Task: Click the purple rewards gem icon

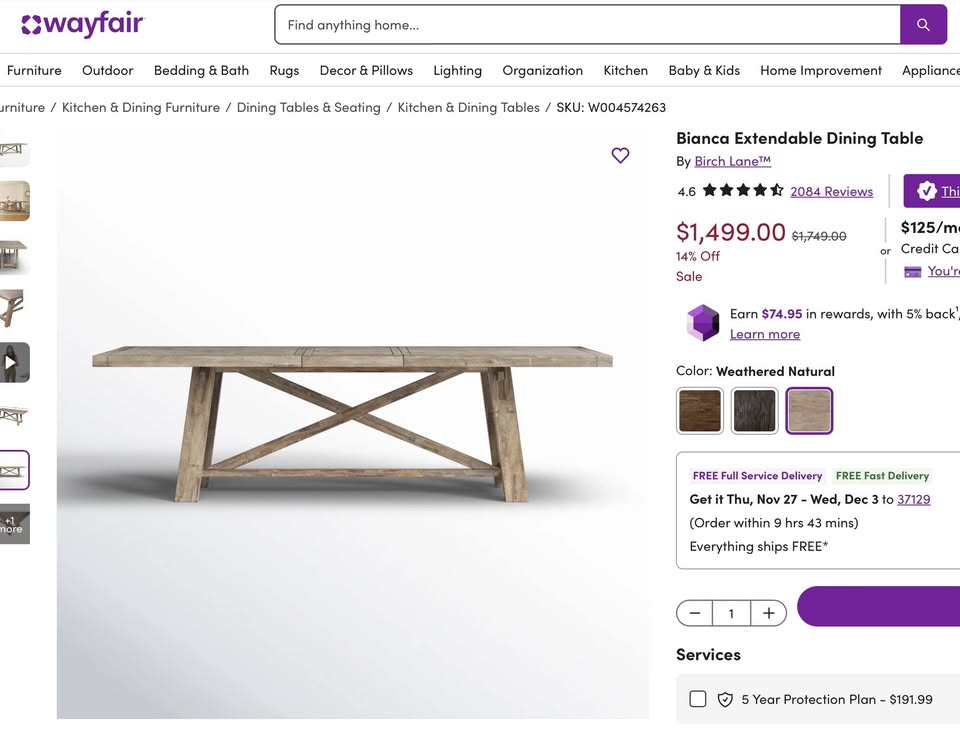Action: [702, 323]
